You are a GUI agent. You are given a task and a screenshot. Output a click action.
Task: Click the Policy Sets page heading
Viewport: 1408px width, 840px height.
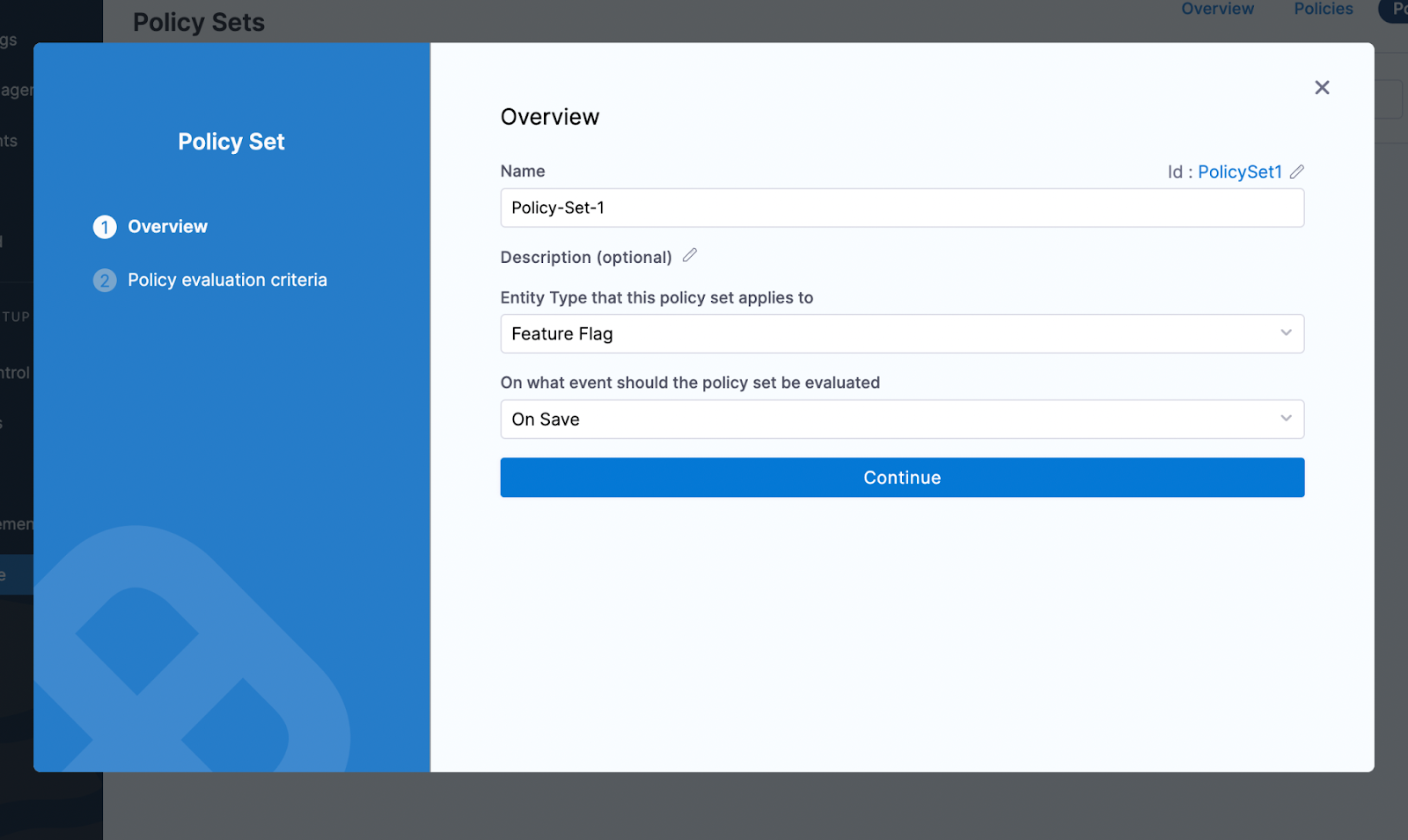pos(199,23)
